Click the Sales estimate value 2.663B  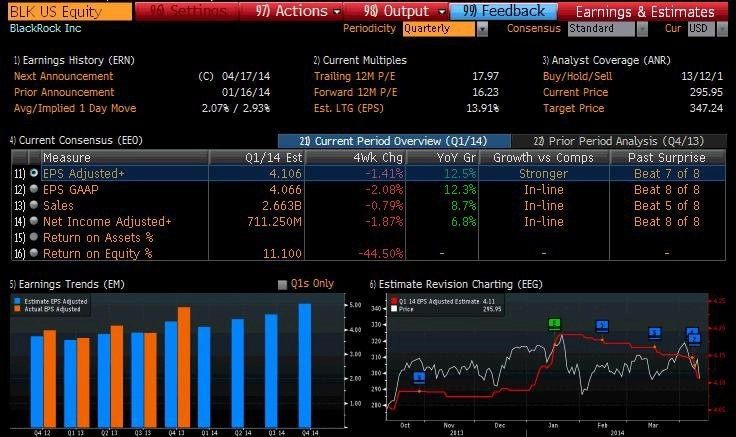(282, 206)
